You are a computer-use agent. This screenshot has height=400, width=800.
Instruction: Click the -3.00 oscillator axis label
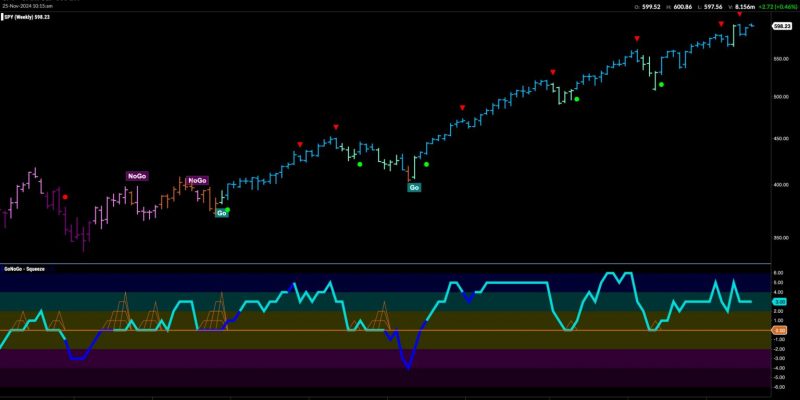[780, 359]
